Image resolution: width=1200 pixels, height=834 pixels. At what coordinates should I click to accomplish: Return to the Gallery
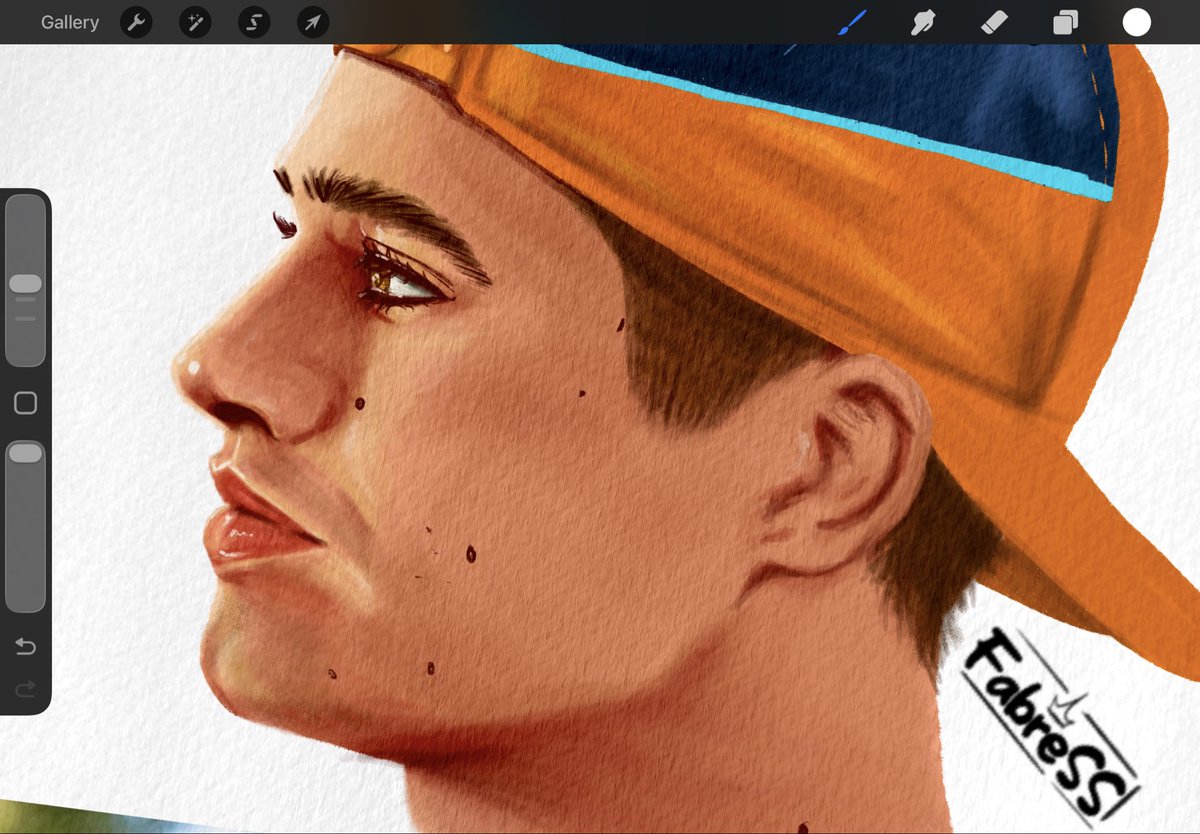pyautogui.click(x=69, y=21)
